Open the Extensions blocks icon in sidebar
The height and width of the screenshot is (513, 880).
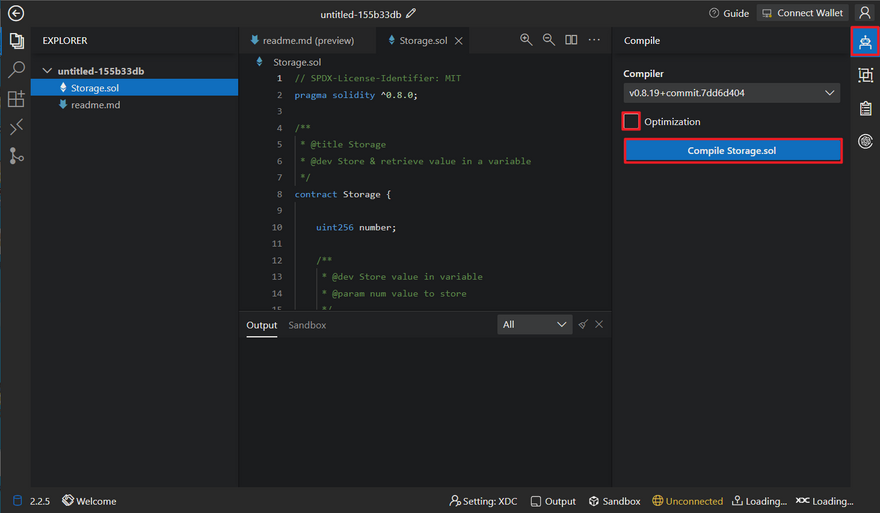(x=16, y=99)
